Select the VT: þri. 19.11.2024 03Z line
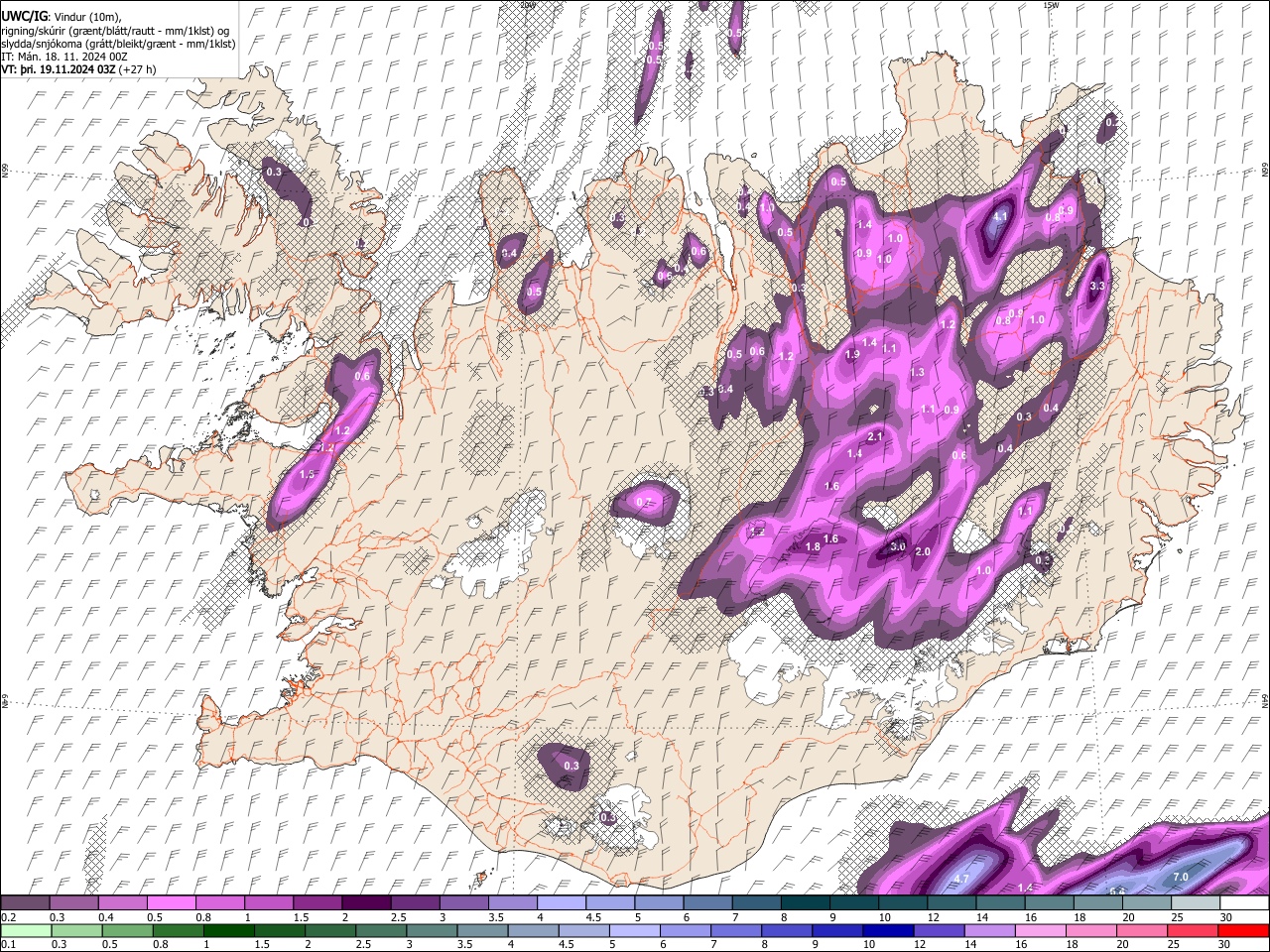Viewport: 1270px width, 952px height. click(77, 69)
